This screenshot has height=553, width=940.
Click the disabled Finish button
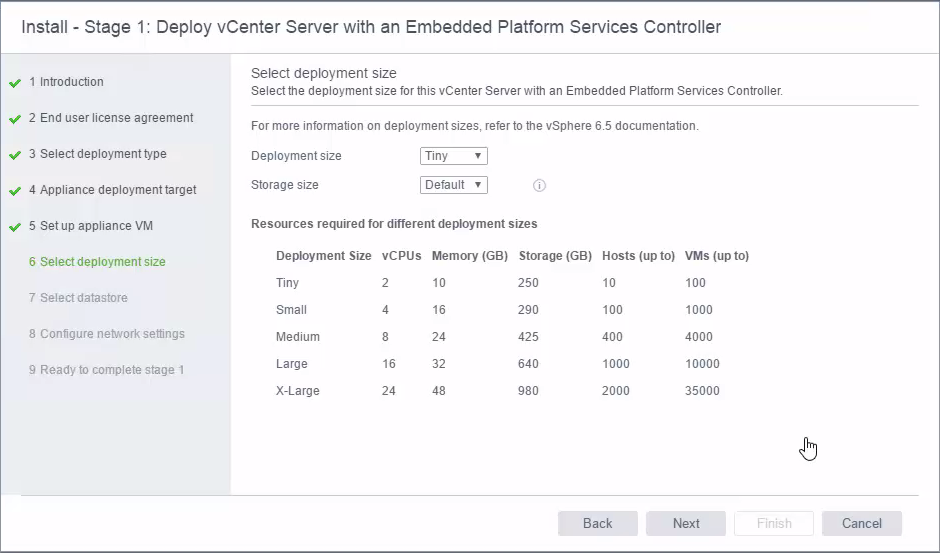pyautogui.click(x=774, y=523)
